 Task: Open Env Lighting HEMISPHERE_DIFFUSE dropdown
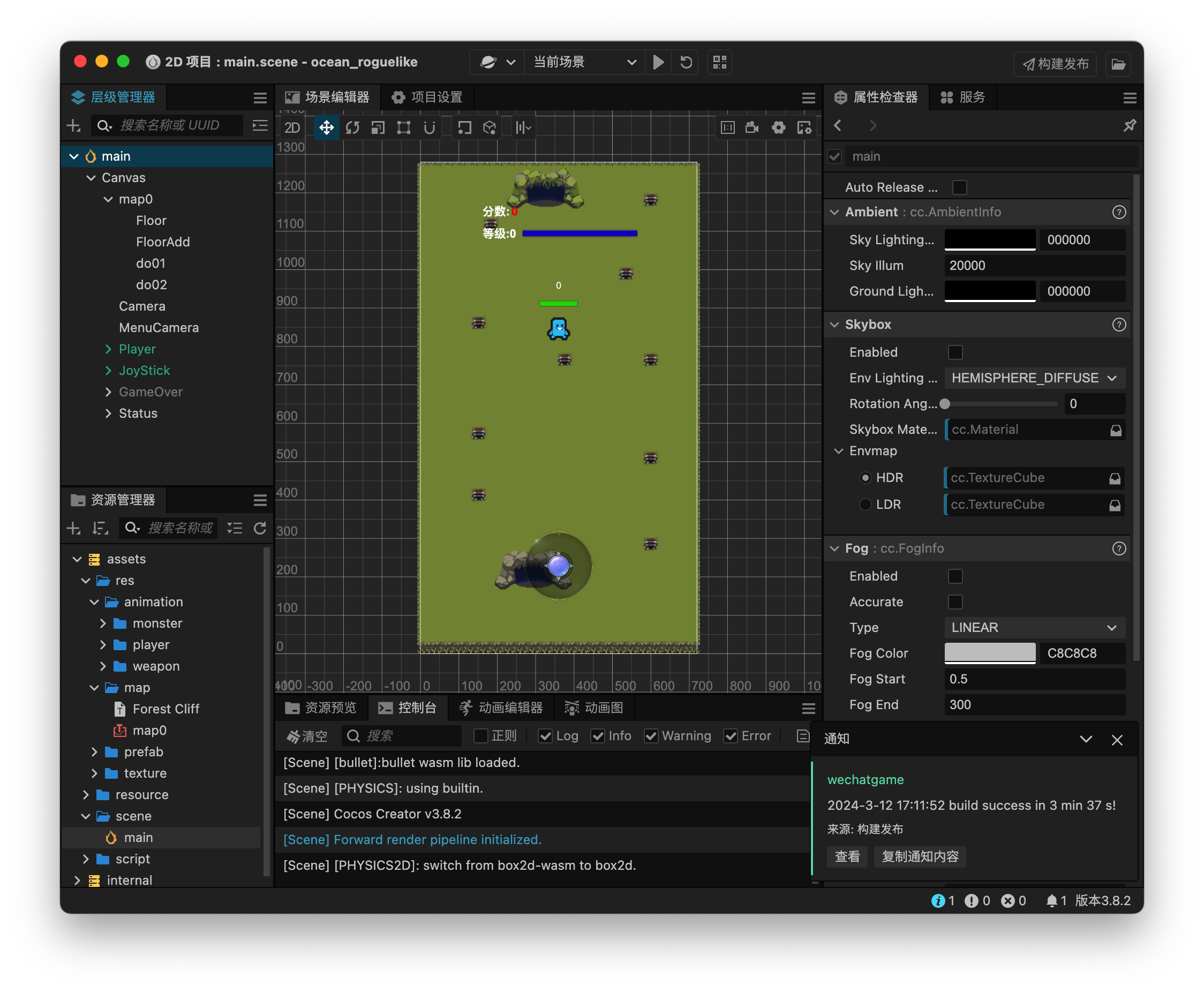[x=1034, y=378]
